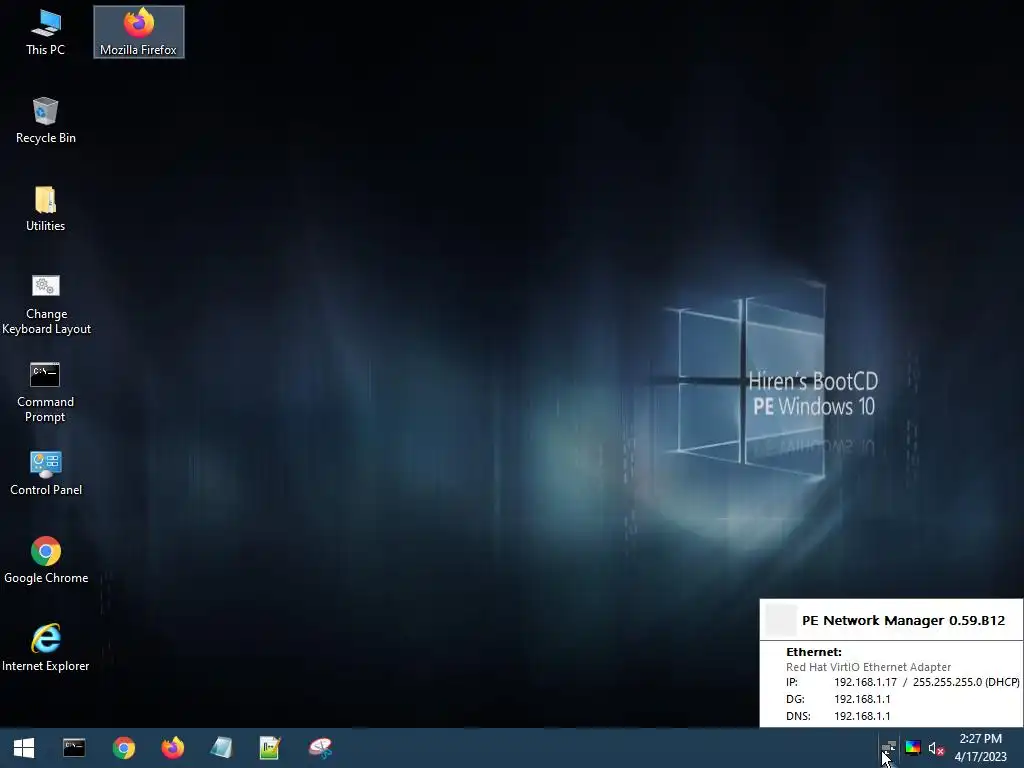Select the Mozilla Firefox desktop shortcut
The width and height of the screenshot is (1024, 768).
point(138,32)
